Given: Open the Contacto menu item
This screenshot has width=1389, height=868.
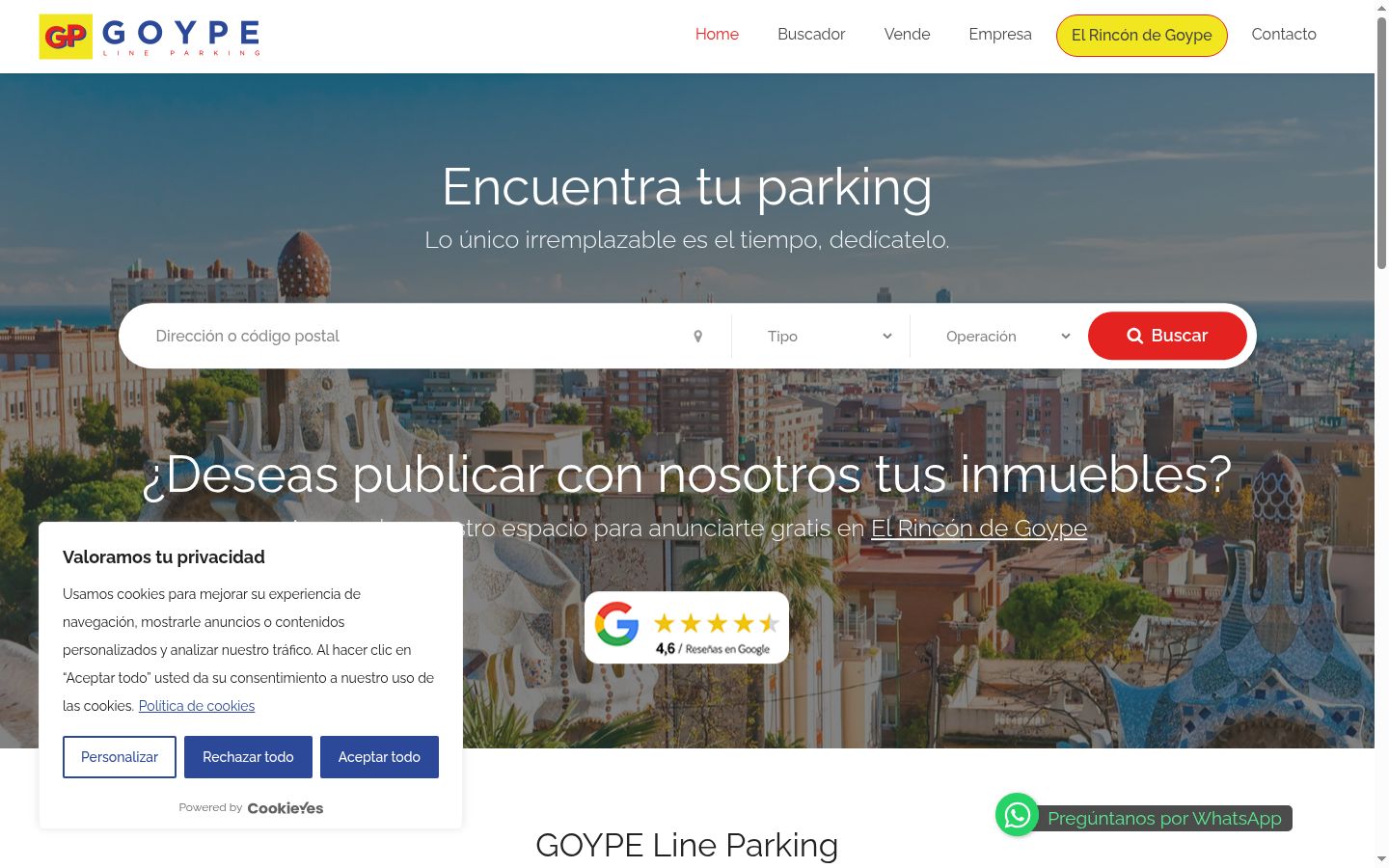Looking at the screenshot, I should (1284, 35).
